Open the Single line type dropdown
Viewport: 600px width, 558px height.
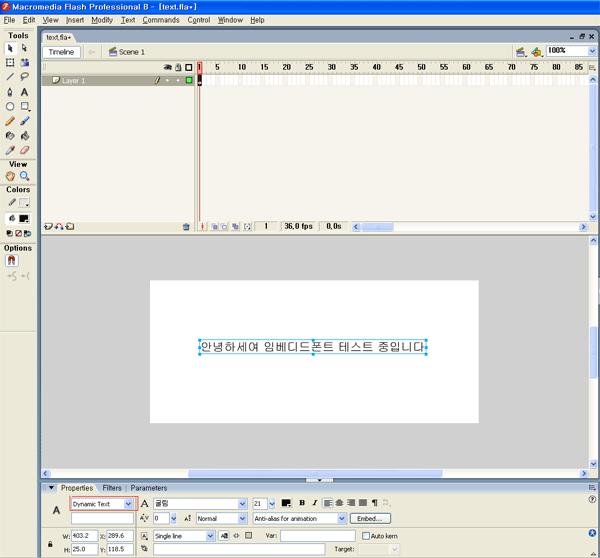click(184, 536)
